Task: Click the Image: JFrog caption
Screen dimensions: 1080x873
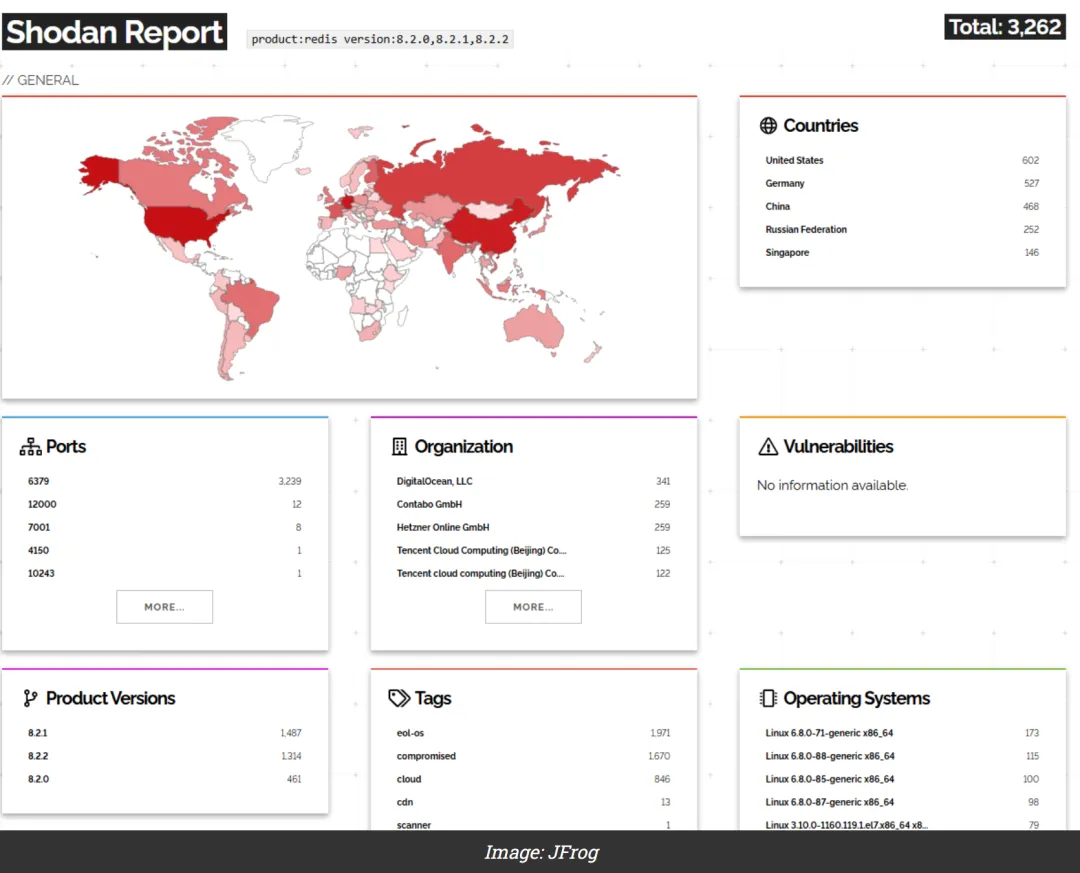Action: pyautogui.click(x=541, y=852)
